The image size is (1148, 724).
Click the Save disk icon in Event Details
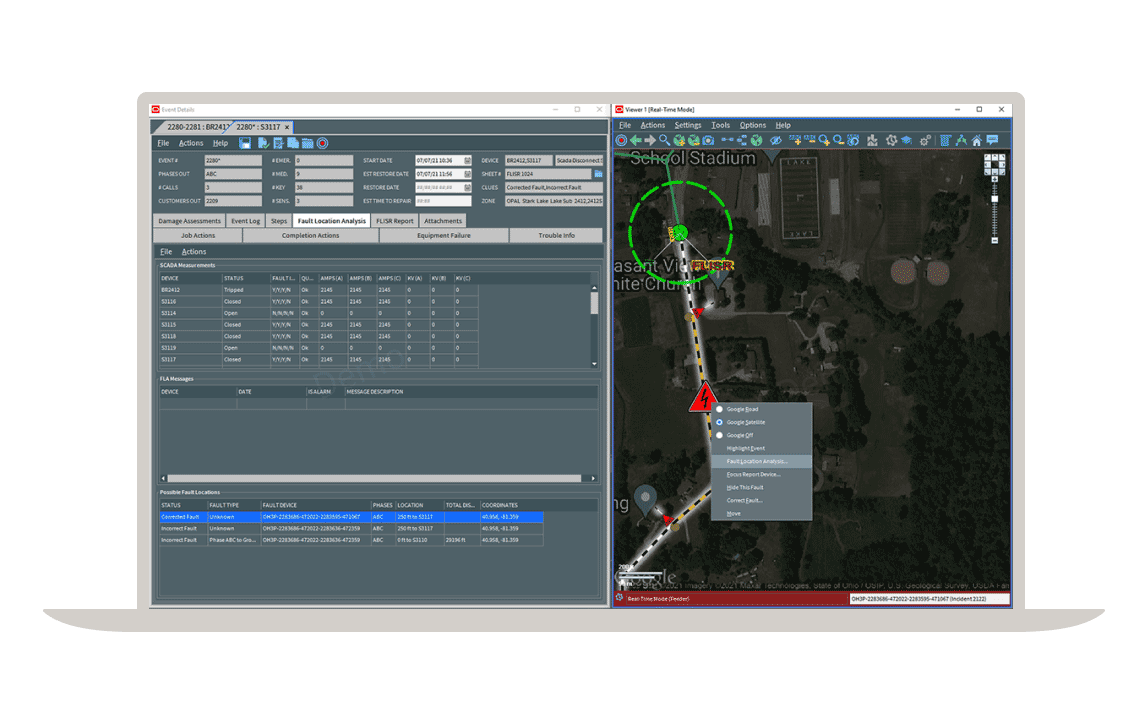tap(245, 143)
